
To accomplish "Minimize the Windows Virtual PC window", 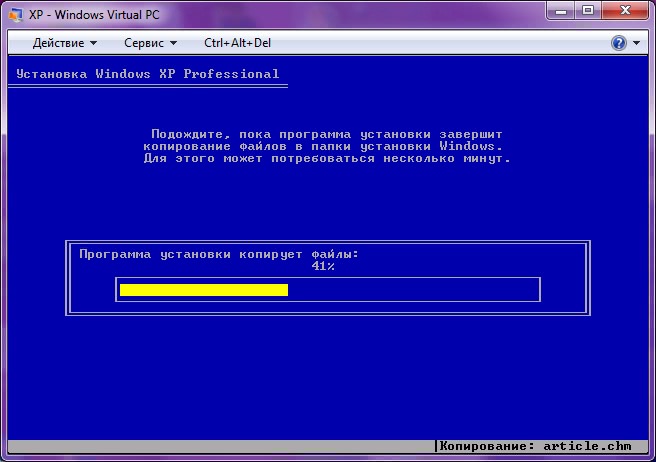I will 561,10.
